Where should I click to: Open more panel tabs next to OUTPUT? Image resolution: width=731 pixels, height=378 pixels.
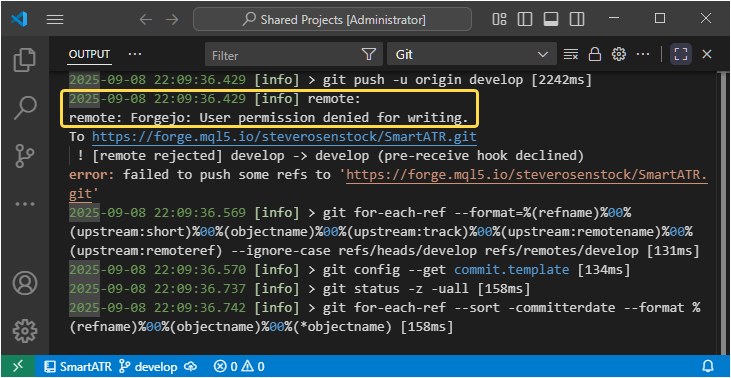point(135,55)
